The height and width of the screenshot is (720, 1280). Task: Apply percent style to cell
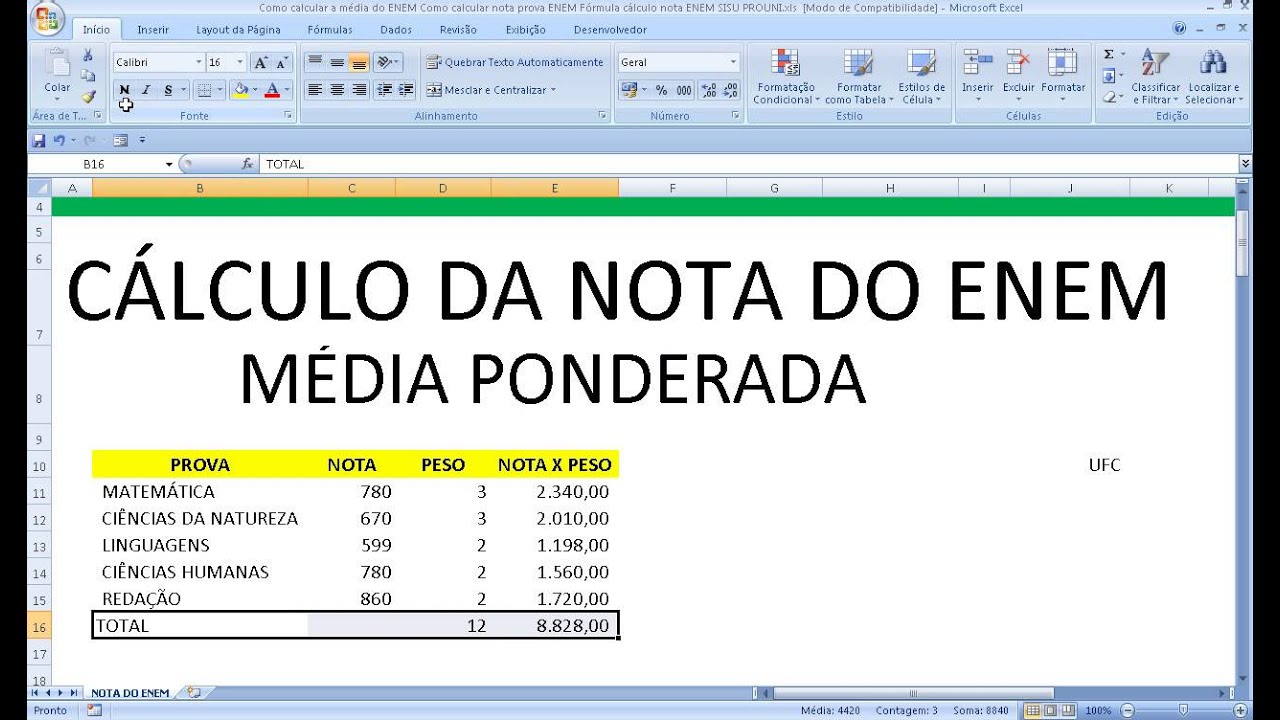tap(661, 90)
